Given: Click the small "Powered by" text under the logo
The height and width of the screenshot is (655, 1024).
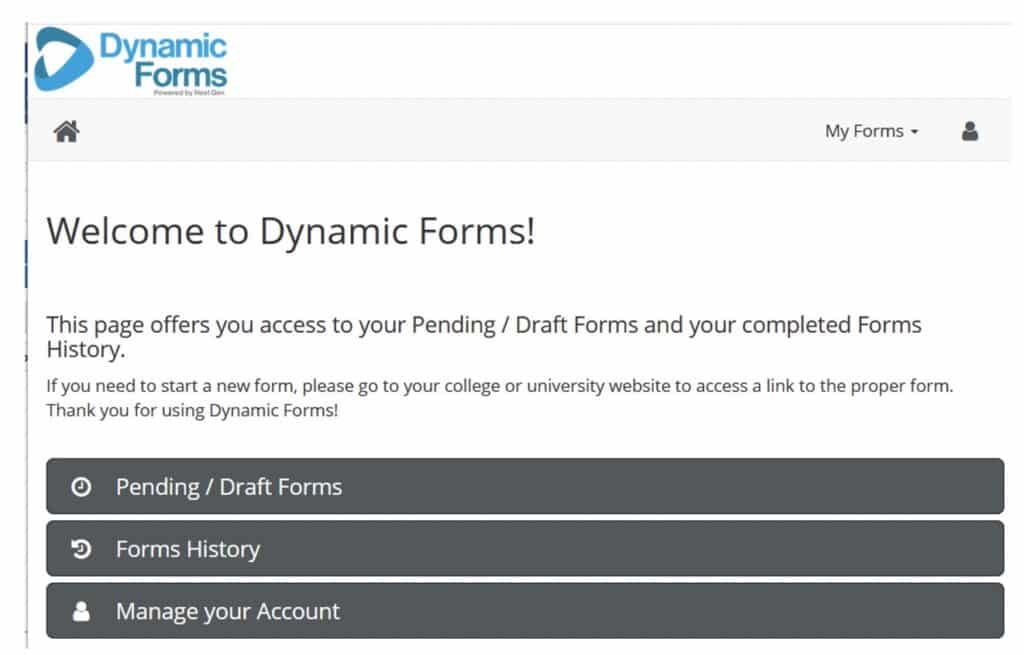Looking at the screenshot, I should 189,93.
